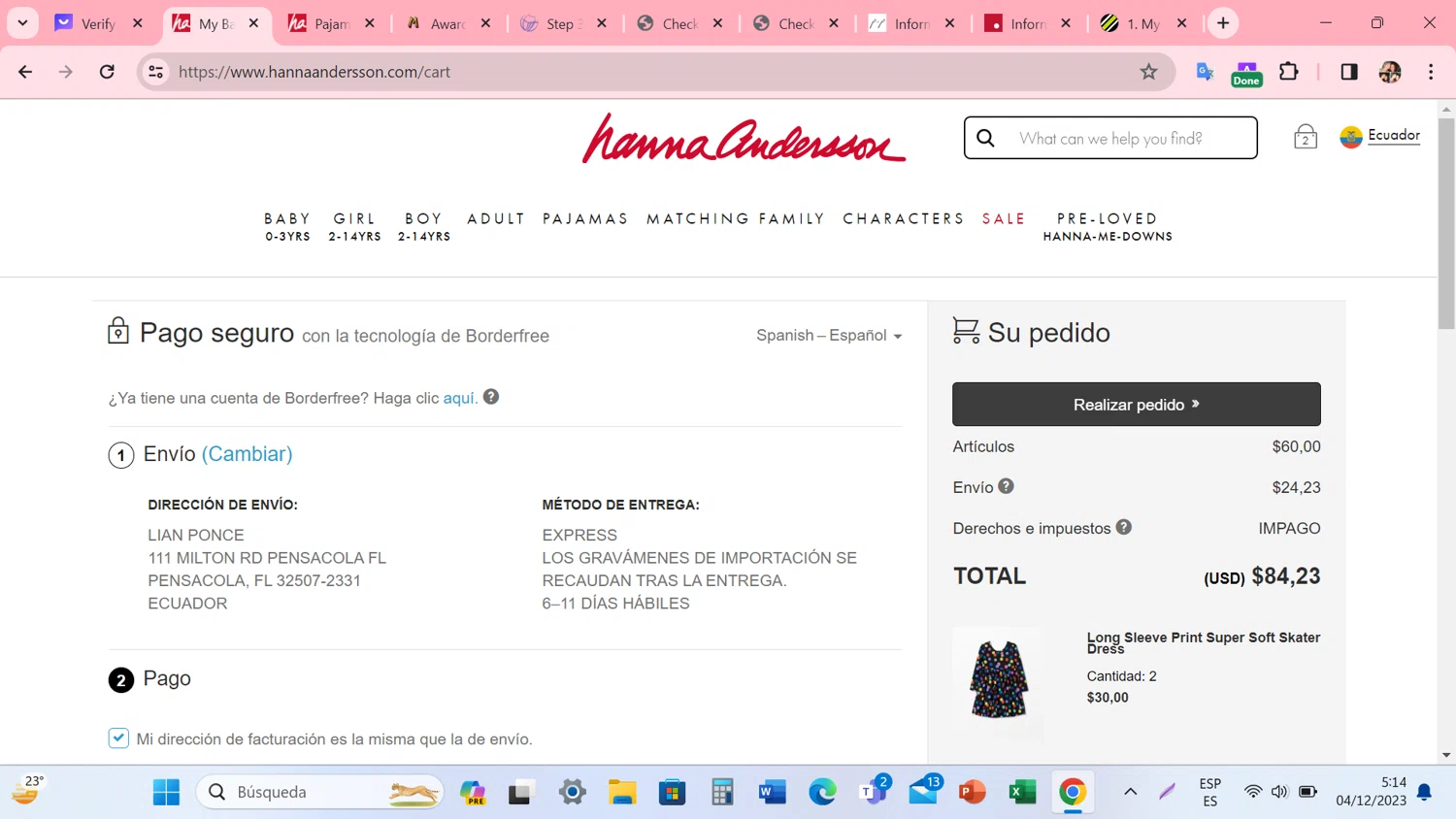Toggle the browser side panel icon
The height and width of the screenshot is (819, 1456).
click(x=1348, y=72)
